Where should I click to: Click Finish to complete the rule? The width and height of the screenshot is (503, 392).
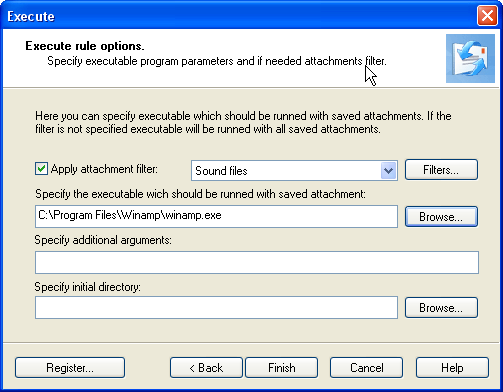[x=282, y=368]
